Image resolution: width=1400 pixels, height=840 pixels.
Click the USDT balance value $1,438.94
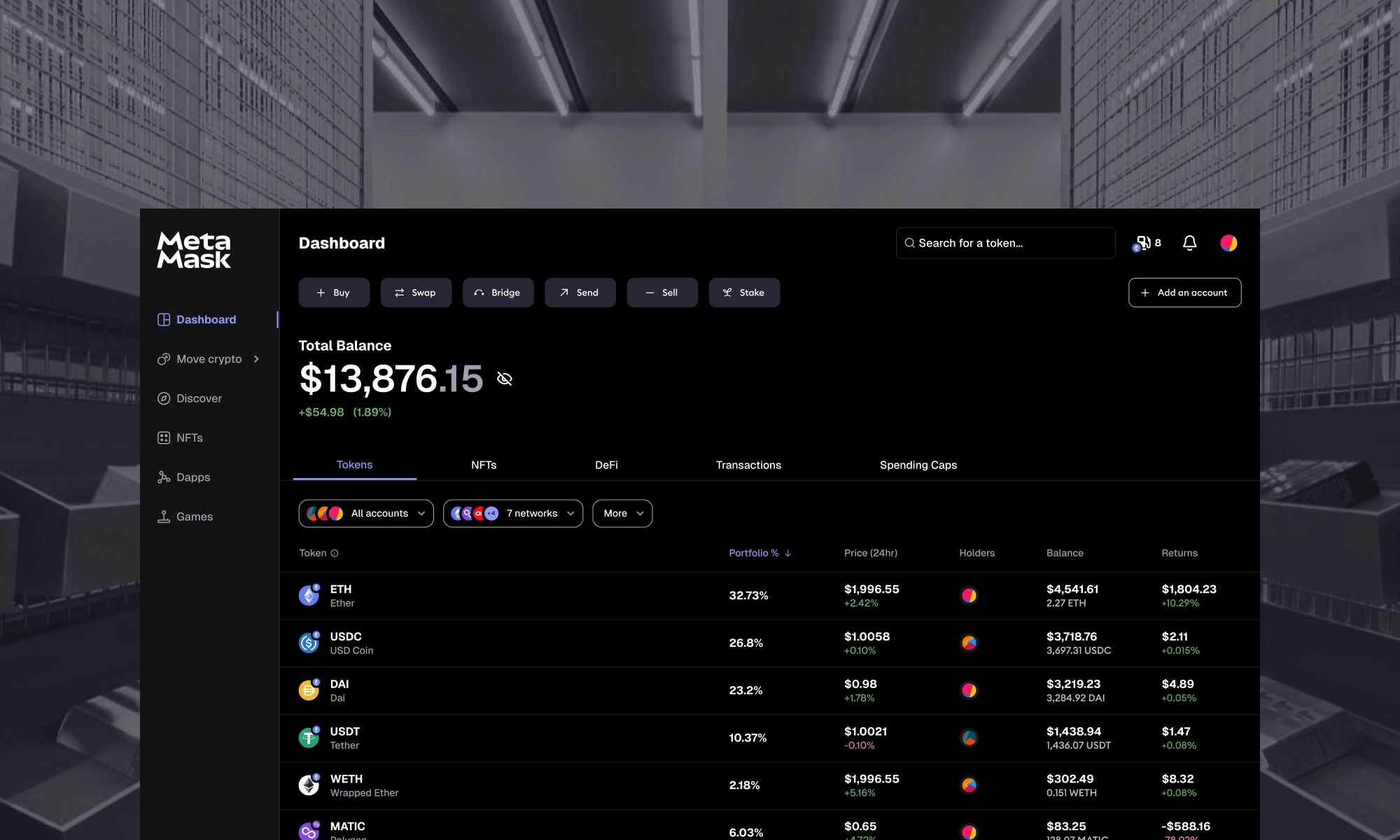pos(1074,731)
